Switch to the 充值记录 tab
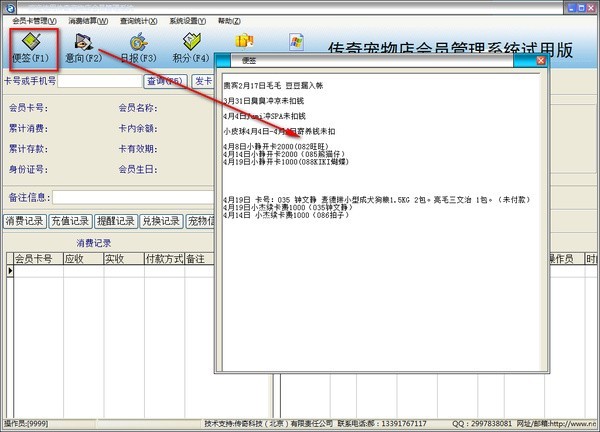 tap(70, 221)
